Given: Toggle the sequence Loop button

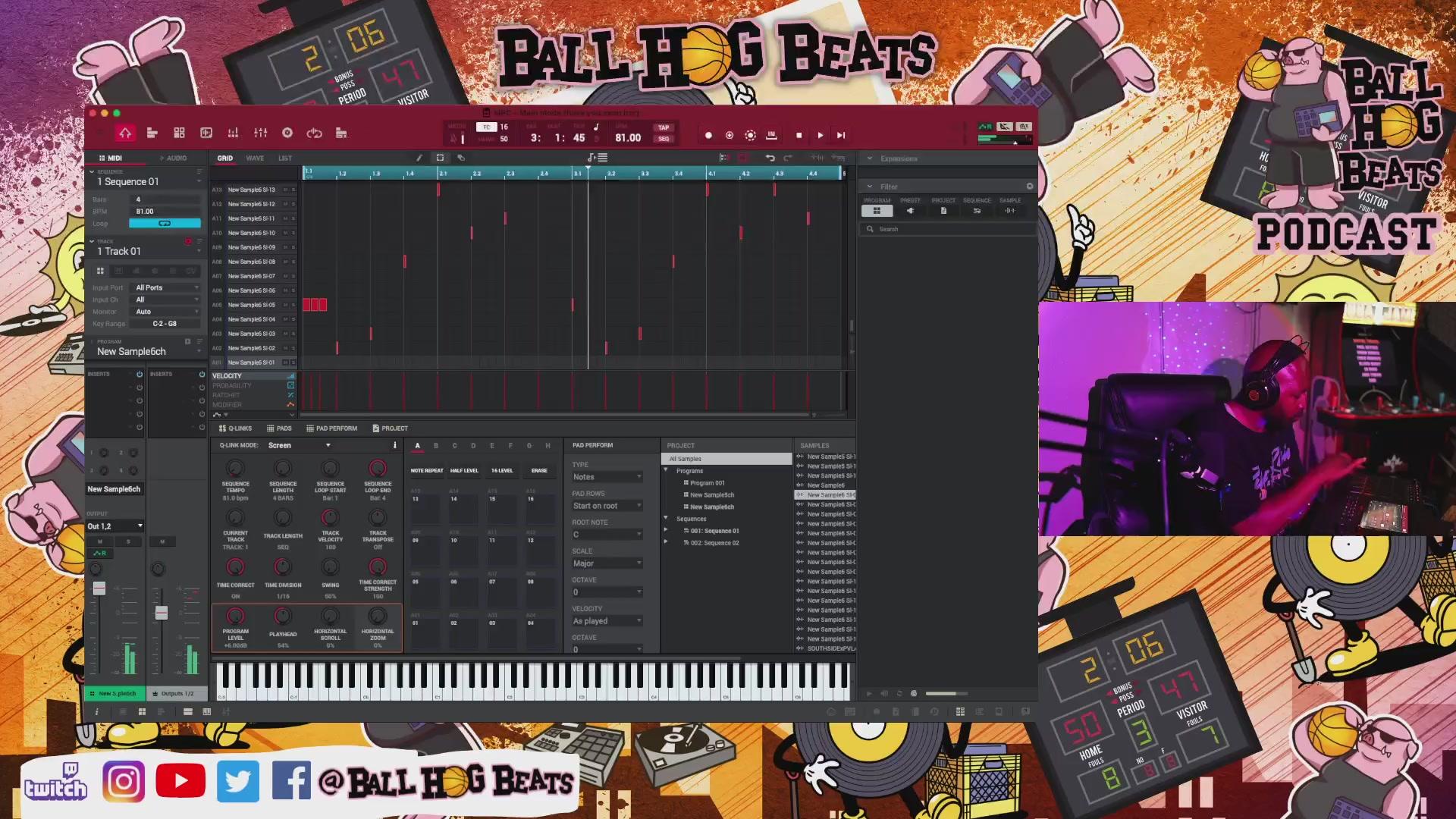Looking at the screenshot, I should pos(165,224).
